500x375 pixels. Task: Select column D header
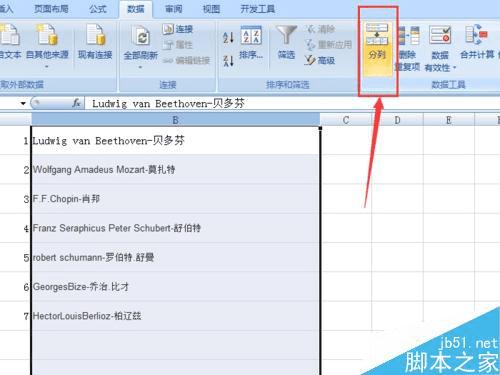point(397,120)
